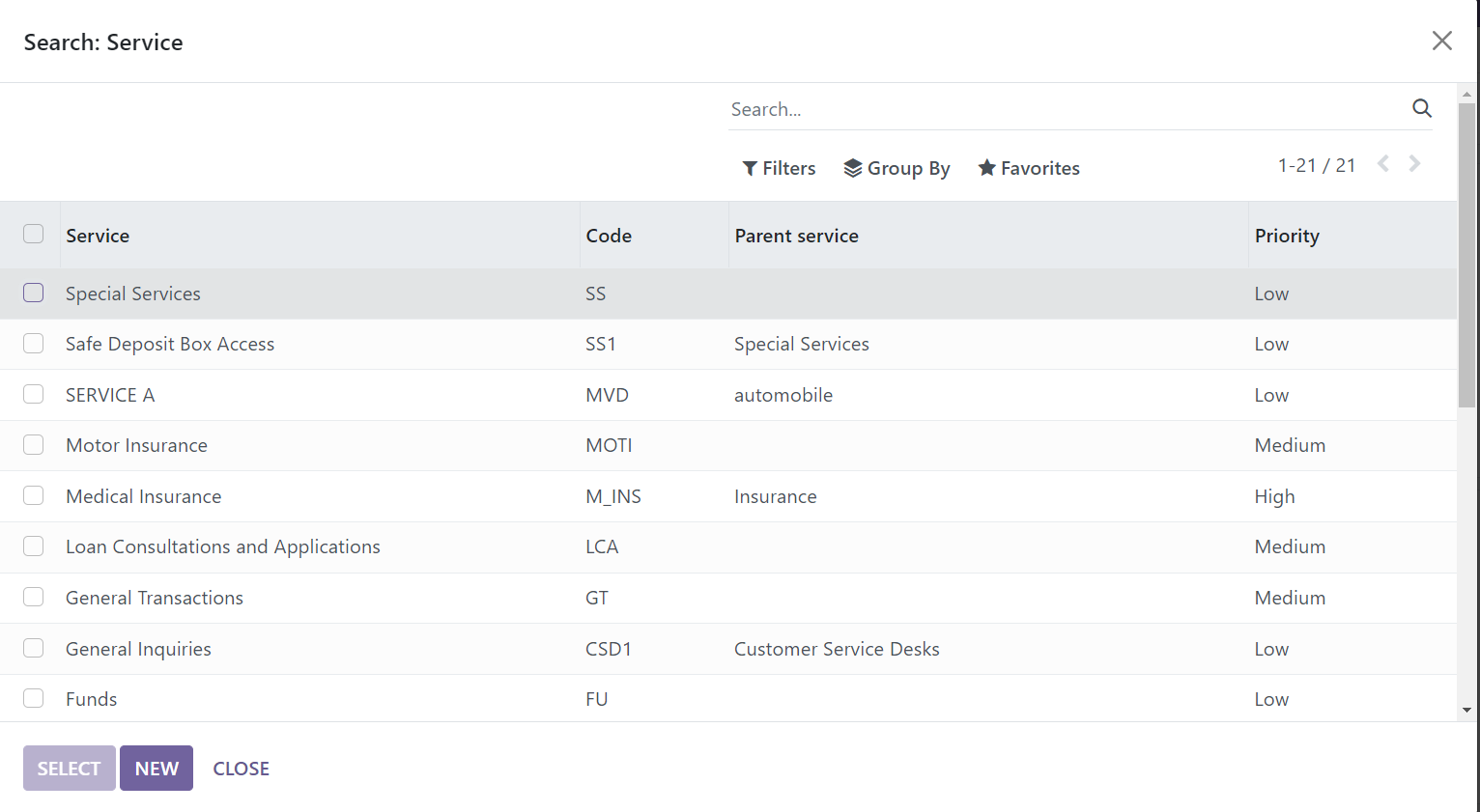This screenshot has width=1480, height=812.
Task: Sort by the Service column header
Action: [x=98, y=236]
